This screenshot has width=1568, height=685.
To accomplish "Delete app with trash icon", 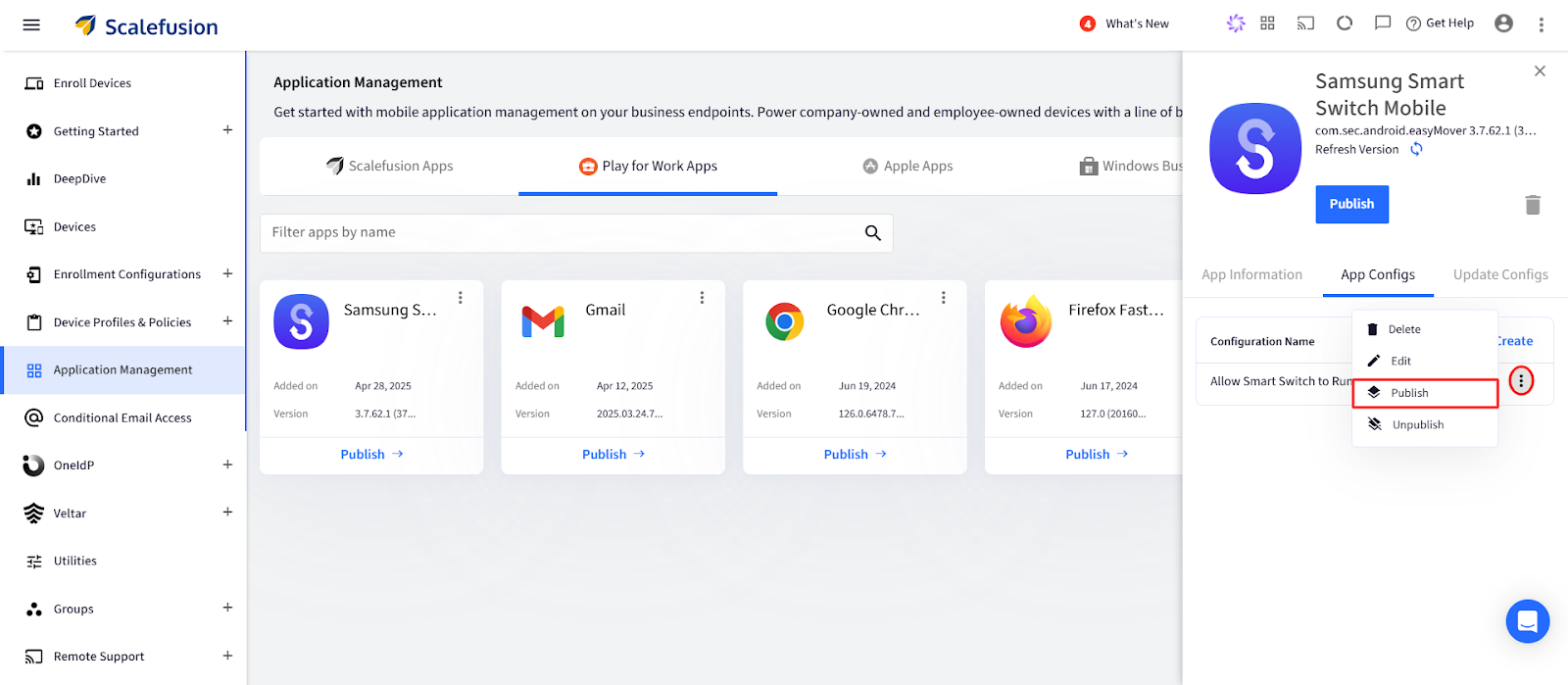I will [1533, 205].
